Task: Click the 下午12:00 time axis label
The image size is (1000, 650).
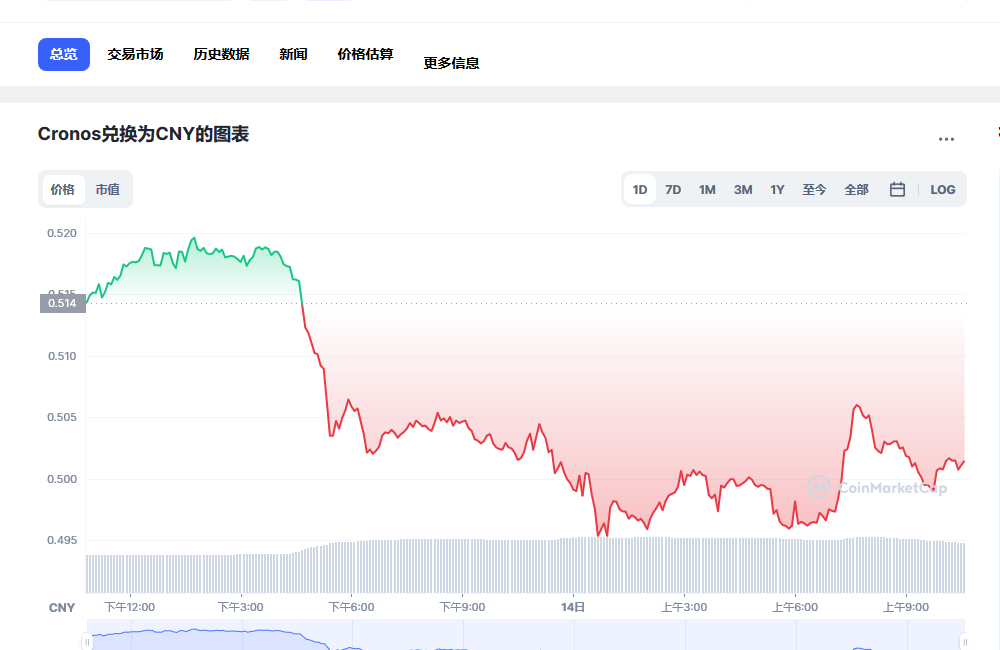Action: pyautogui.click(x=129, y=607)
